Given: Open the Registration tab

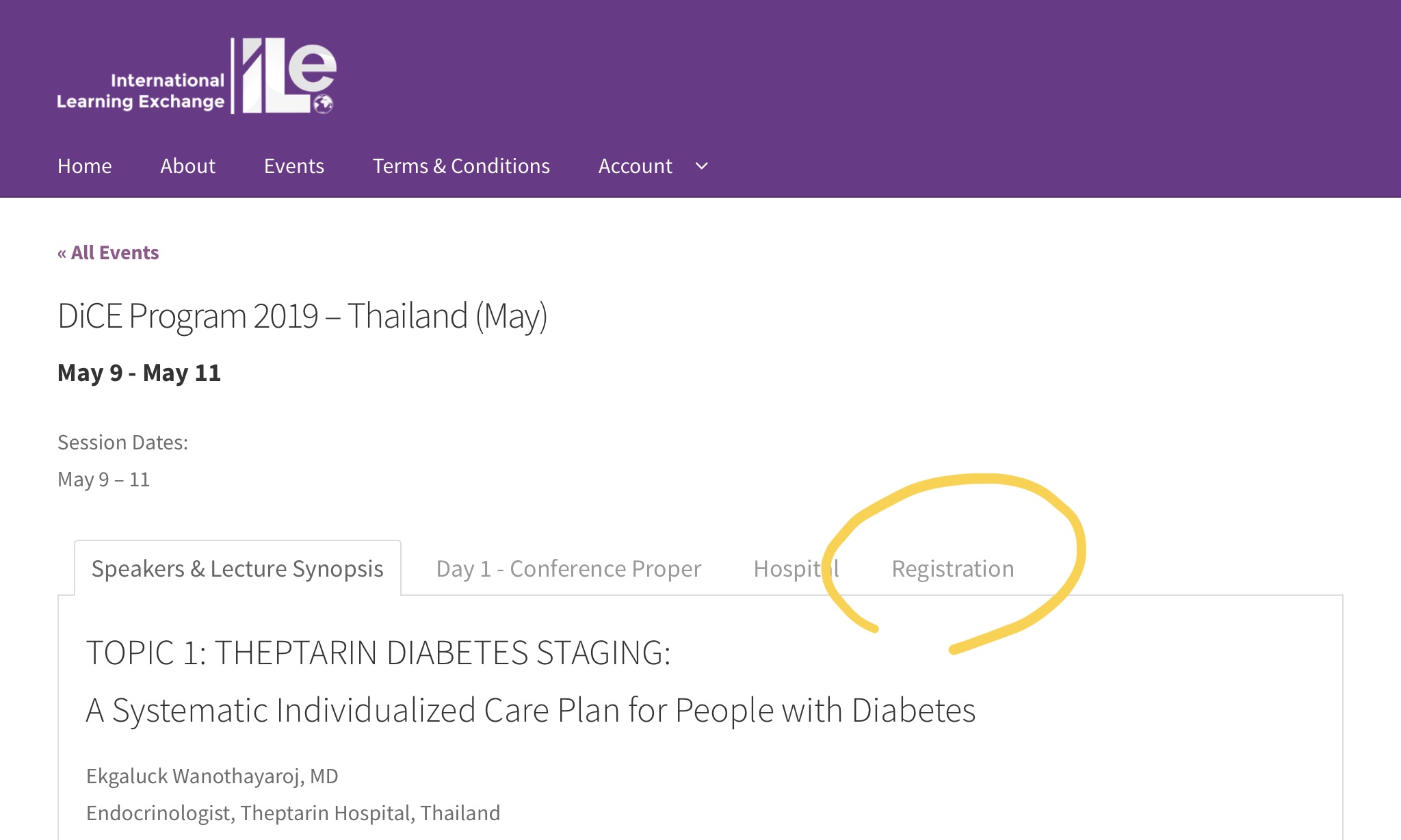Looking at the screenshot, I should 953,569.
